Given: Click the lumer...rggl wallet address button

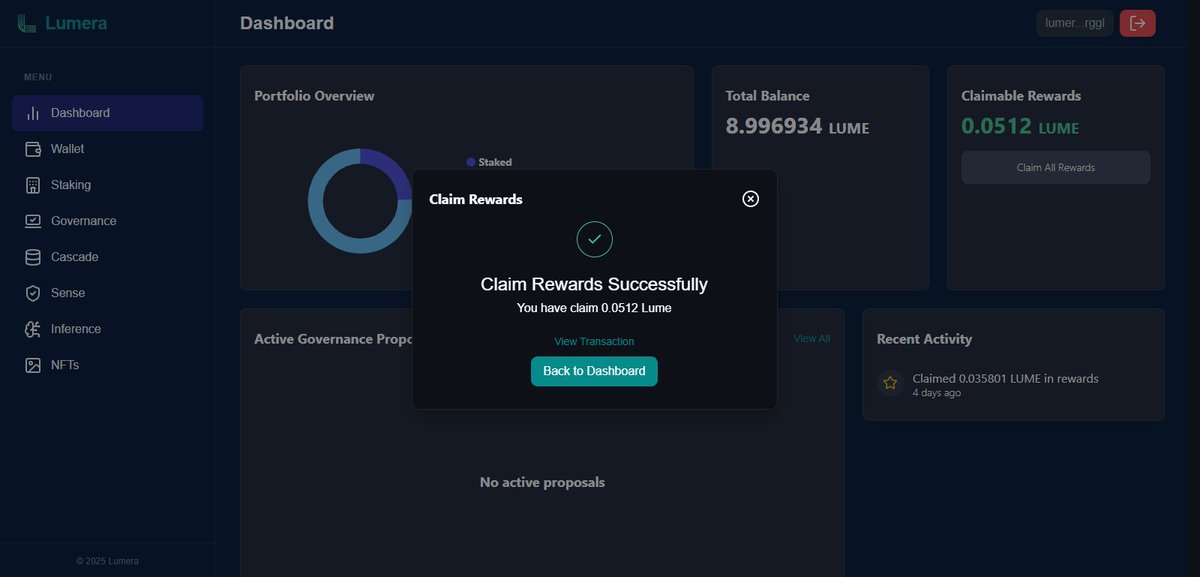Looking at the screenshot, I should [x=1075, y=23].
